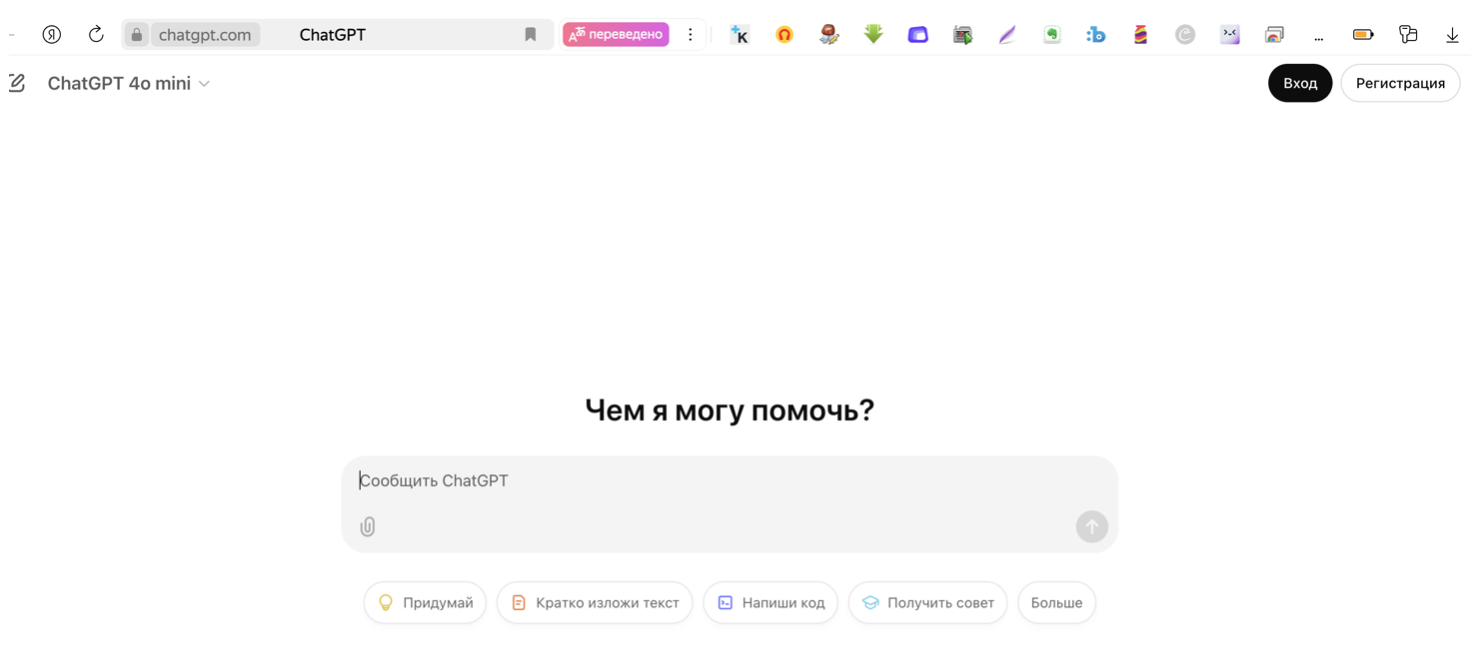Click the 'chatgpt.com' domain in address bar
1478x652 pixels.
pyautogui.click(x=205, y=35)
